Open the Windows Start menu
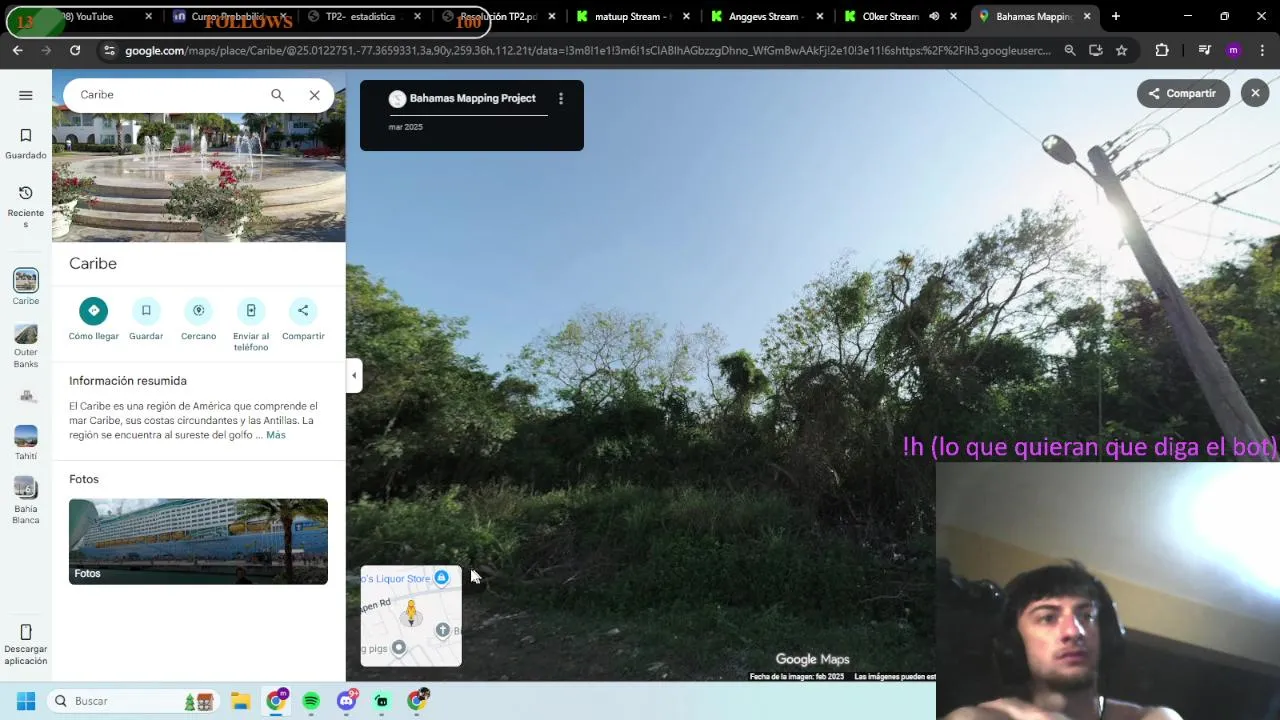The width and height of the screenshot is (1280, 720). click(26, 701)
